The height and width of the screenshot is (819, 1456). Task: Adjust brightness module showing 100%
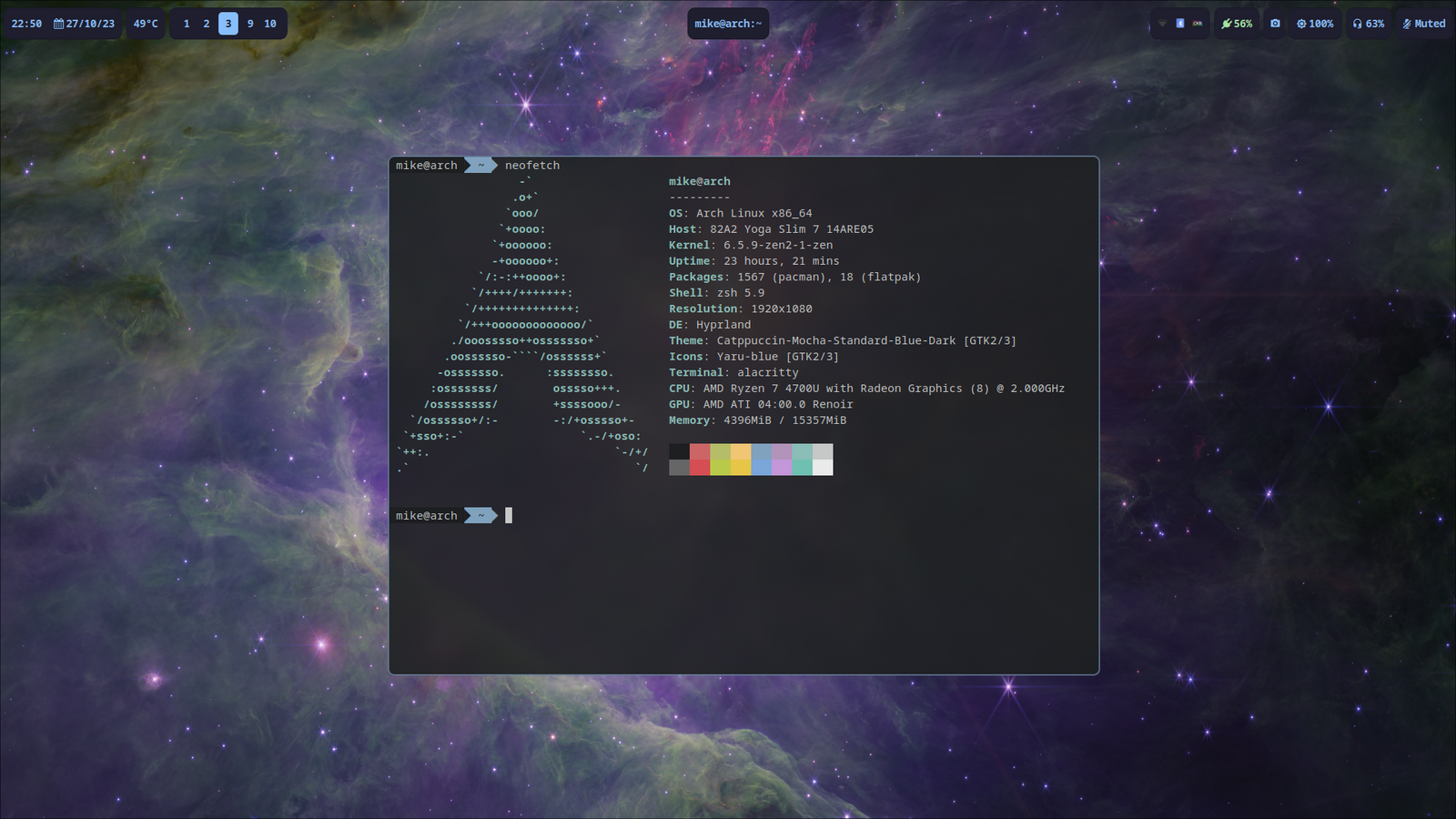[1315, 24]
